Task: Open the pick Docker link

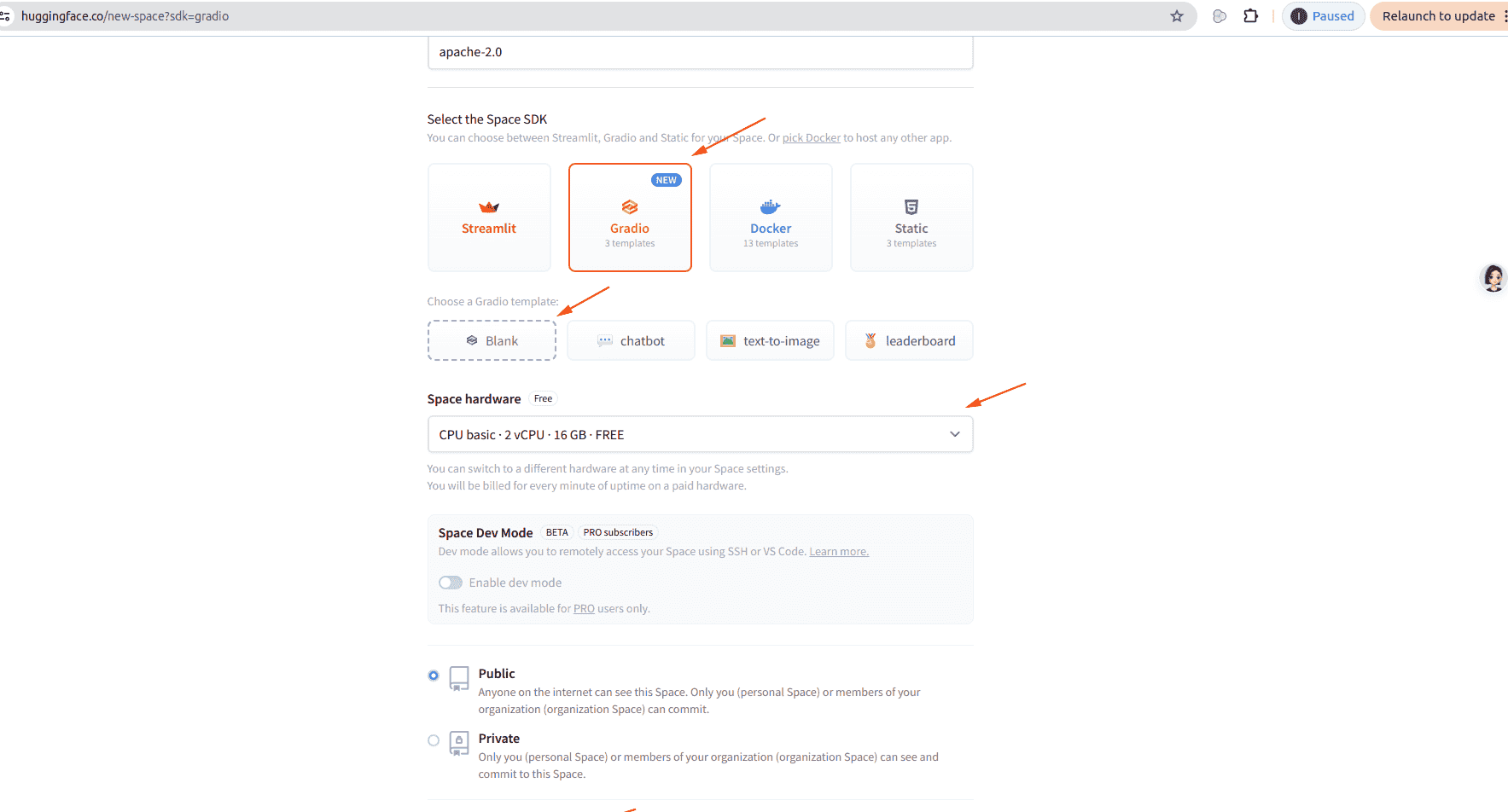Action: 812,138
